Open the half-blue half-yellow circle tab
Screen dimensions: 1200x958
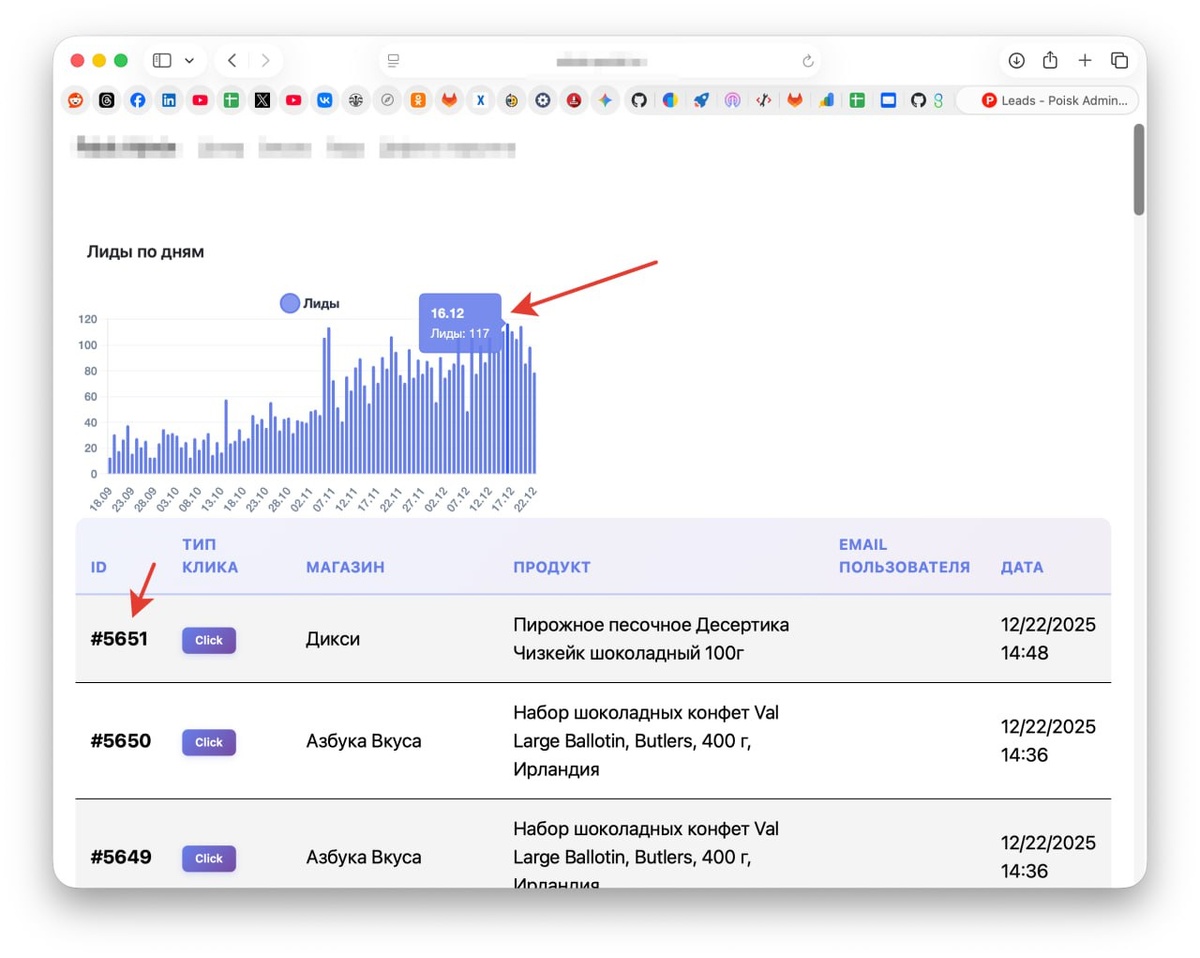click(670, 100)
